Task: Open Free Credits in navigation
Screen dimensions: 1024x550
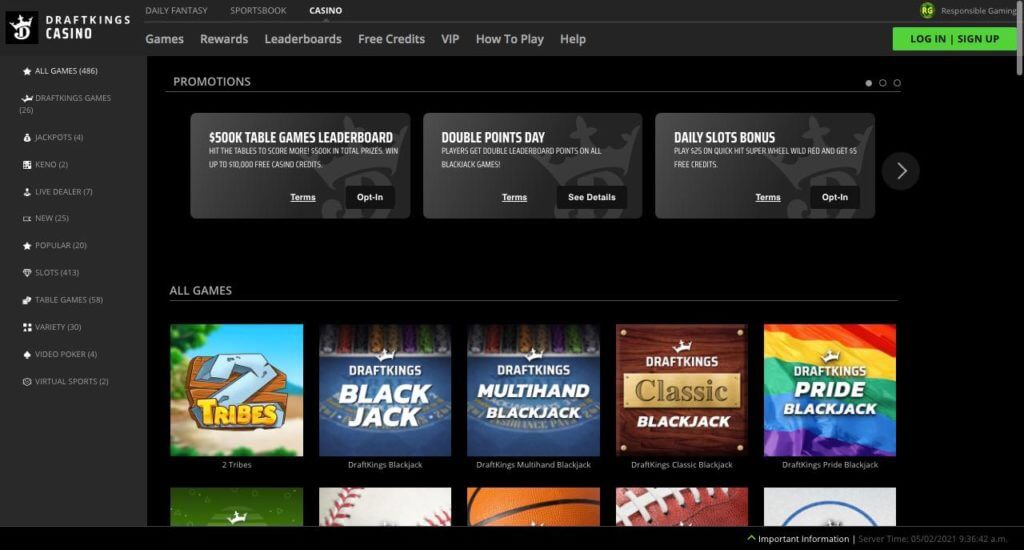Action: (x=391, y=39)
